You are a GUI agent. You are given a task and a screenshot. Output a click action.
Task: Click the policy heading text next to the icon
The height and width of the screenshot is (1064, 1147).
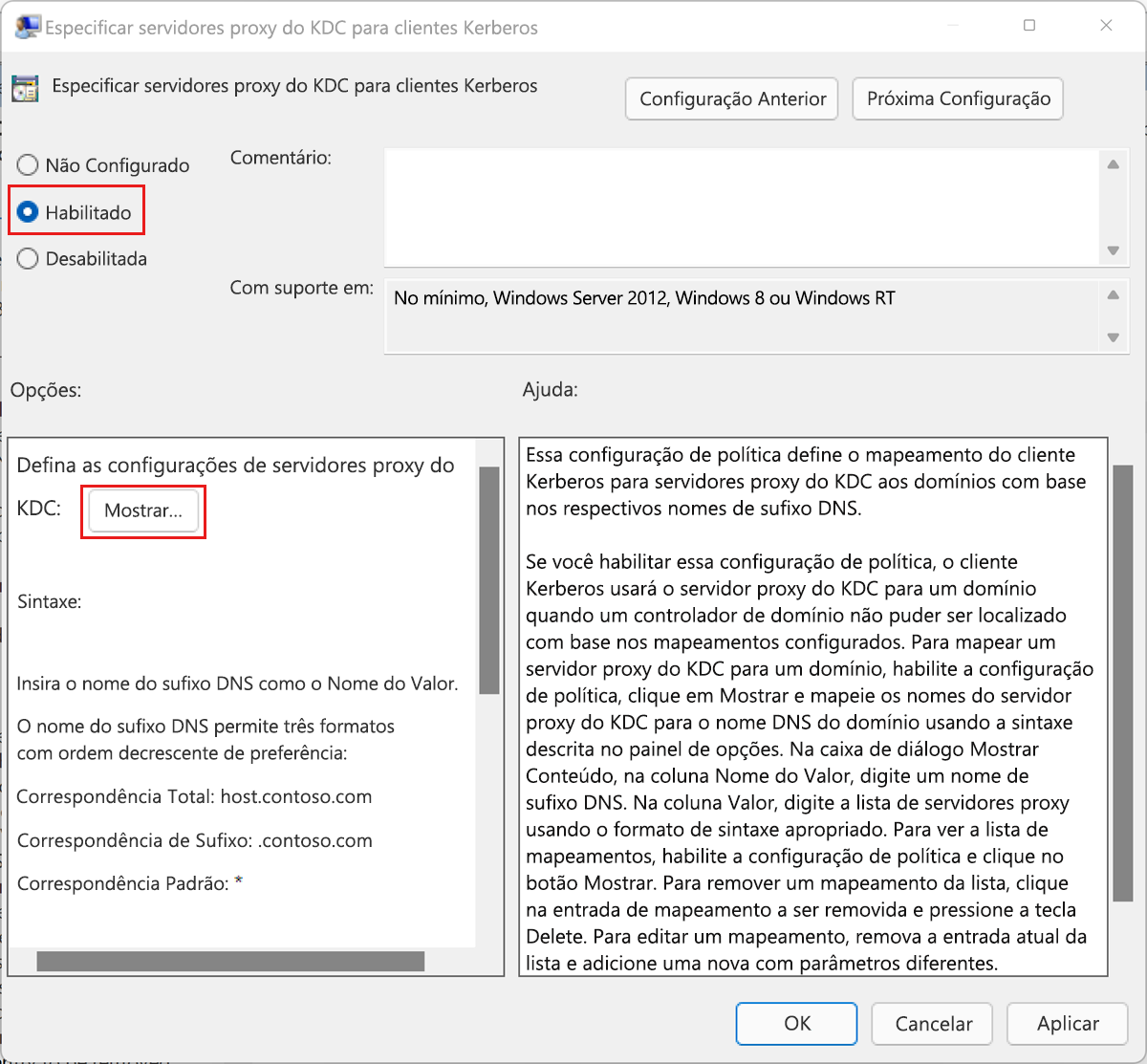tap(294, 86)
